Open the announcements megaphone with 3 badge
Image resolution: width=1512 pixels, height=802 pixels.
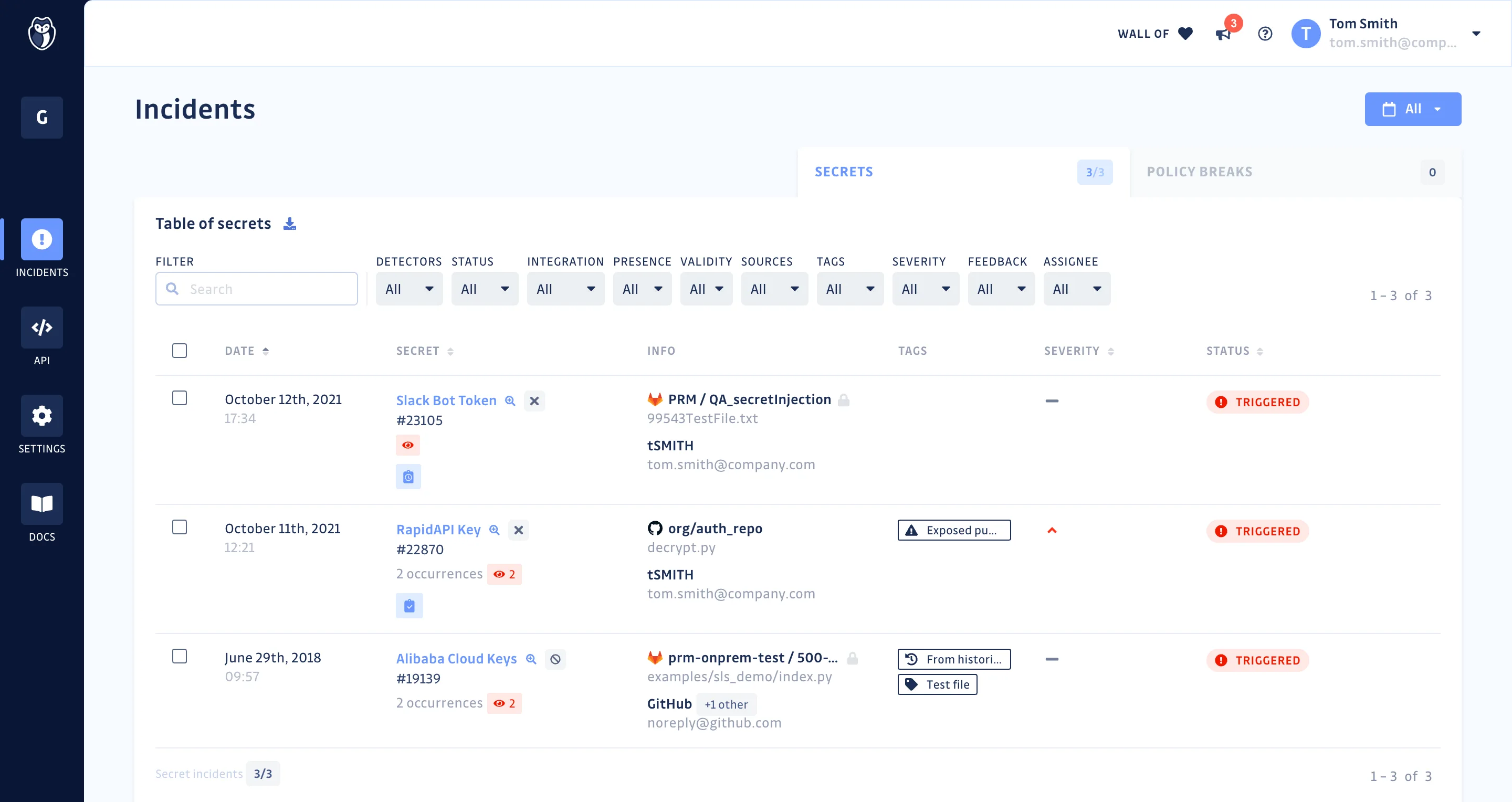pos(1223,34)
